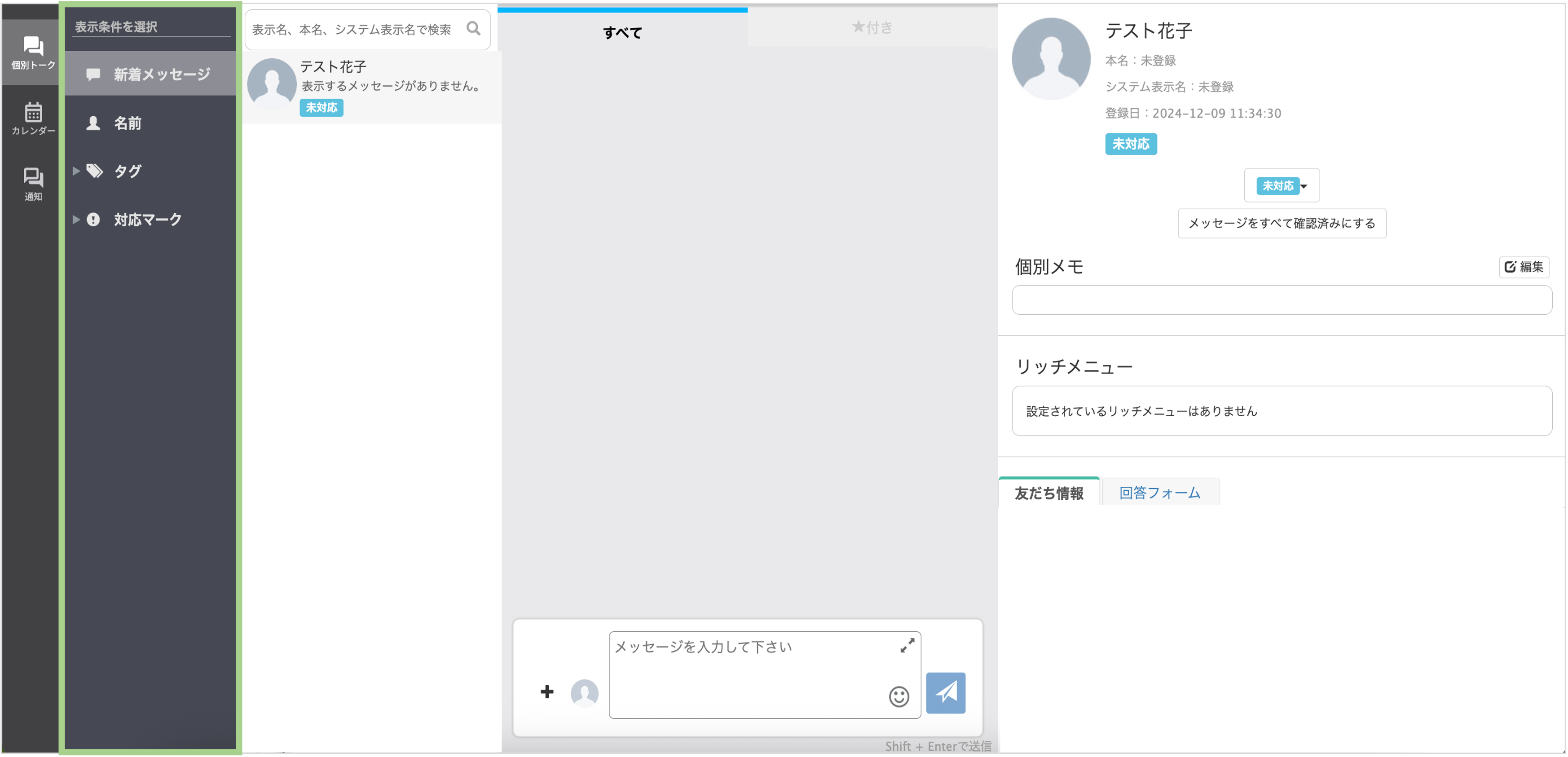The width and height of the screenshot is (1568, 757).
Task: Select the 名前 filter
Action: click(150, 123)
